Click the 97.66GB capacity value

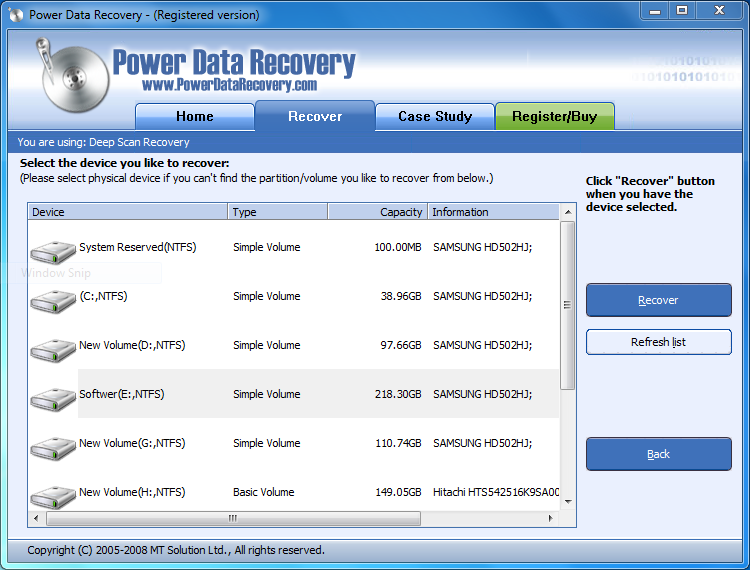(x=401, y=345)
